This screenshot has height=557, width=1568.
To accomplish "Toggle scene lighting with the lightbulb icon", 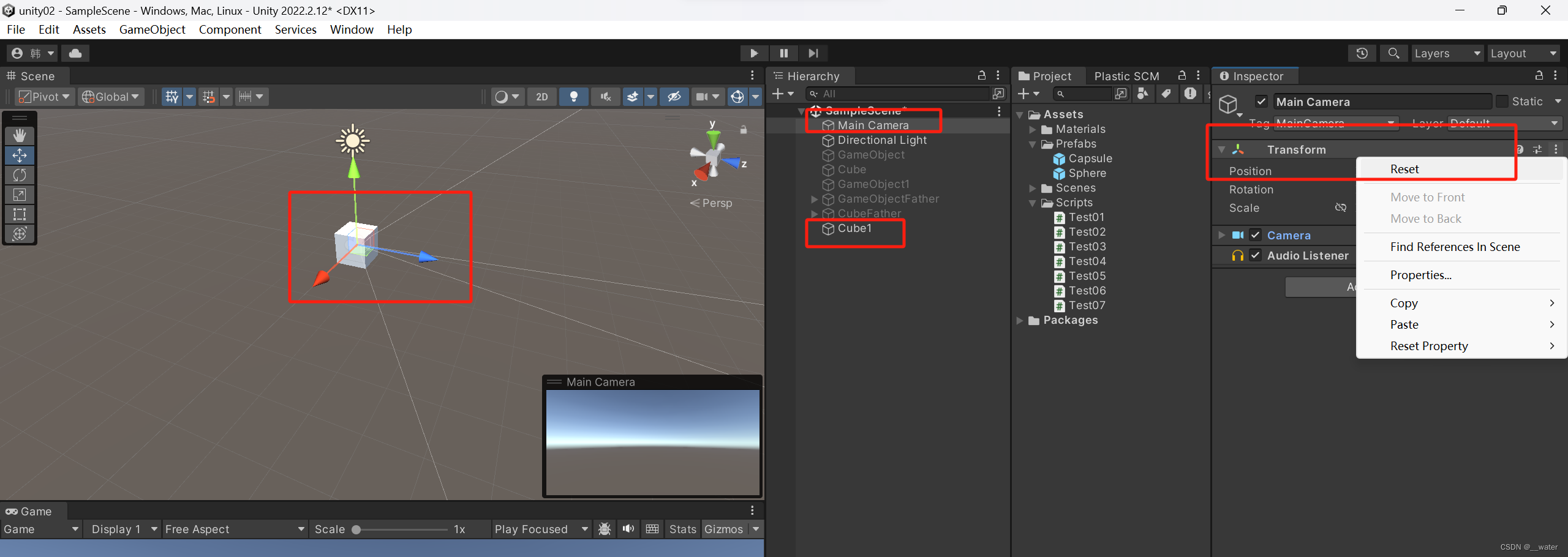I will [573, 97].
